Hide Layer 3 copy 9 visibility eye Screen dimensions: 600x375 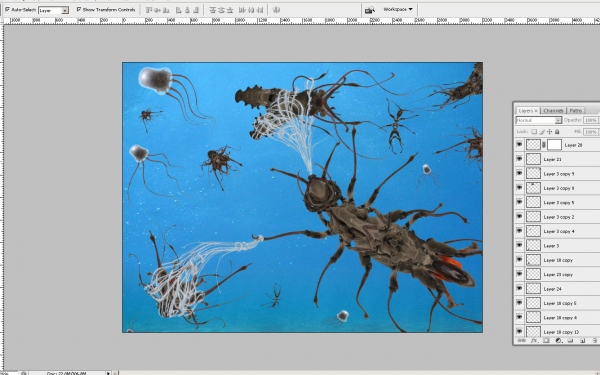click(519, 173)
